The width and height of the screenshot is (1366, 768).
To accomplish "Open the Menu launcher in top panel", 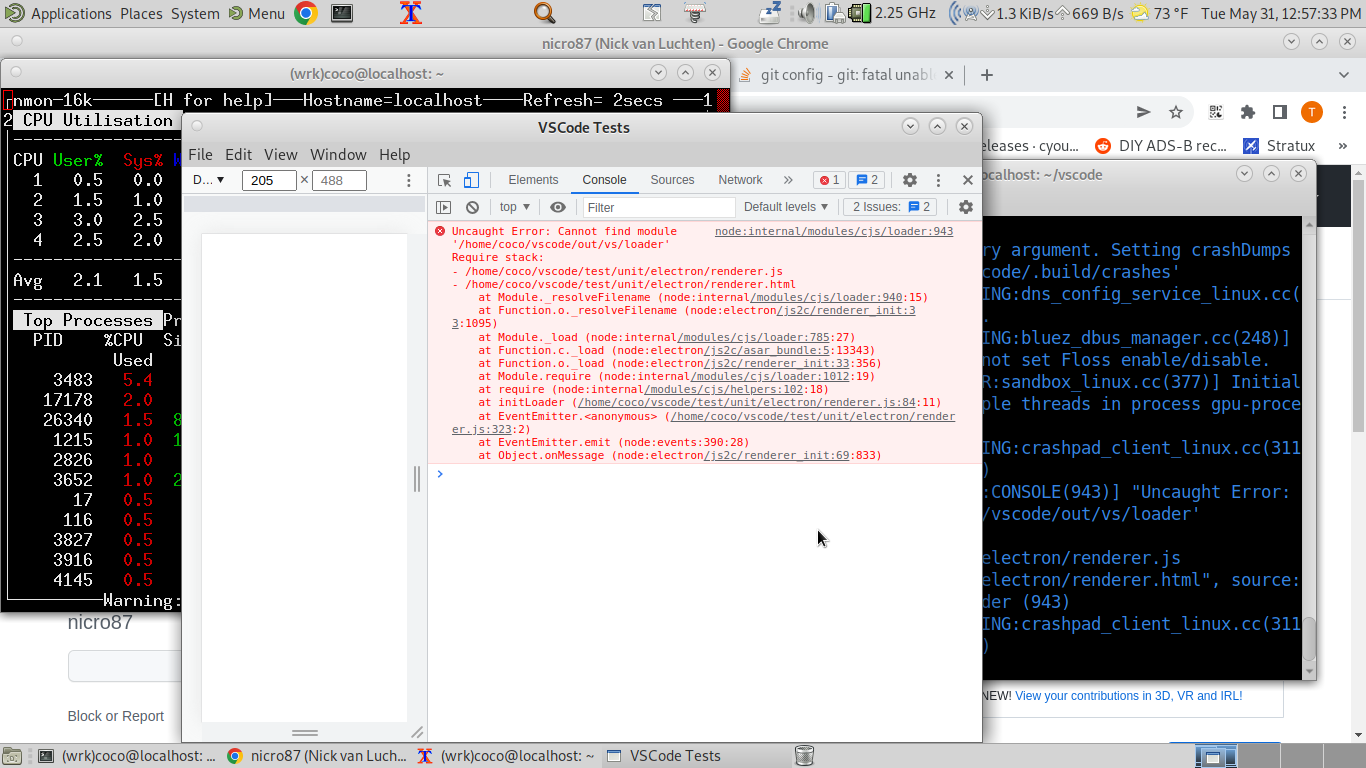I will pyautogui.click(x=257, y=13).
